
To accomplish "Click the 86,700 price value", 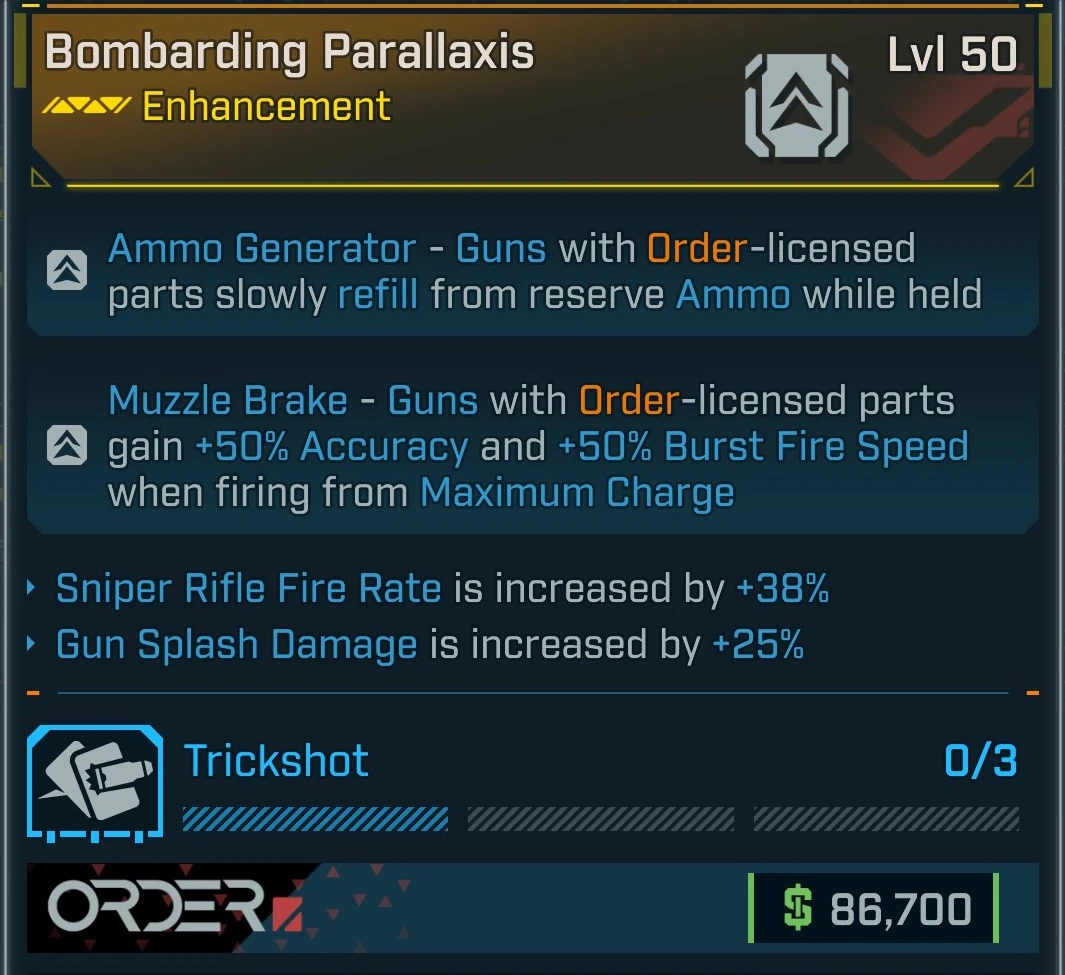I will (901, 908).
